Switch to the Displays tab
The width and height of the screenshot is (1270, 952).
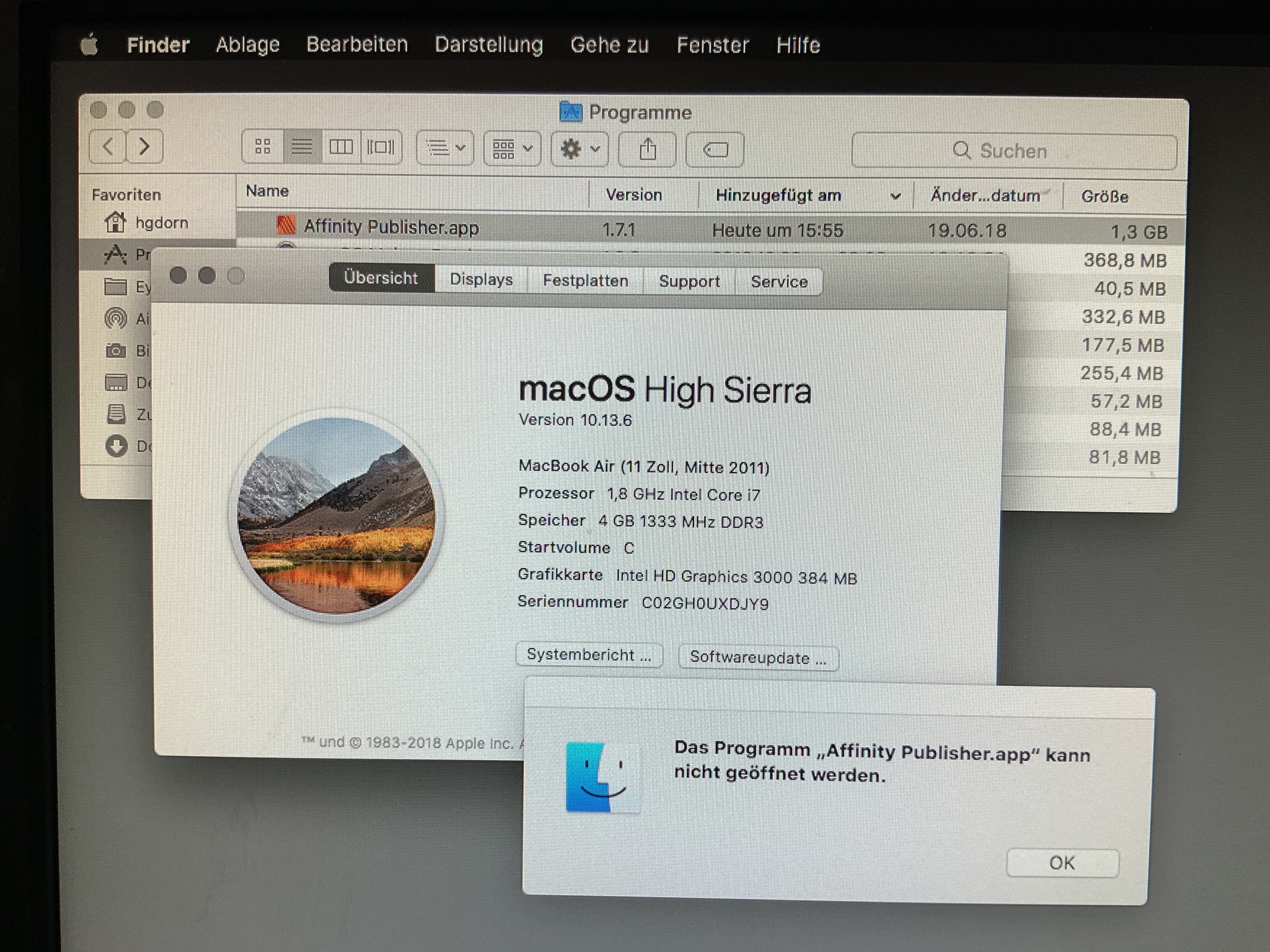click(x=481, y=280)
